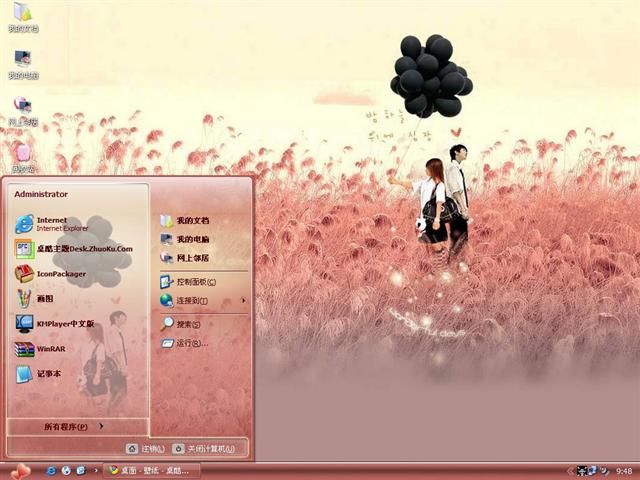
Task: Click the Administrator user name
Action: (x=41, y=194)
